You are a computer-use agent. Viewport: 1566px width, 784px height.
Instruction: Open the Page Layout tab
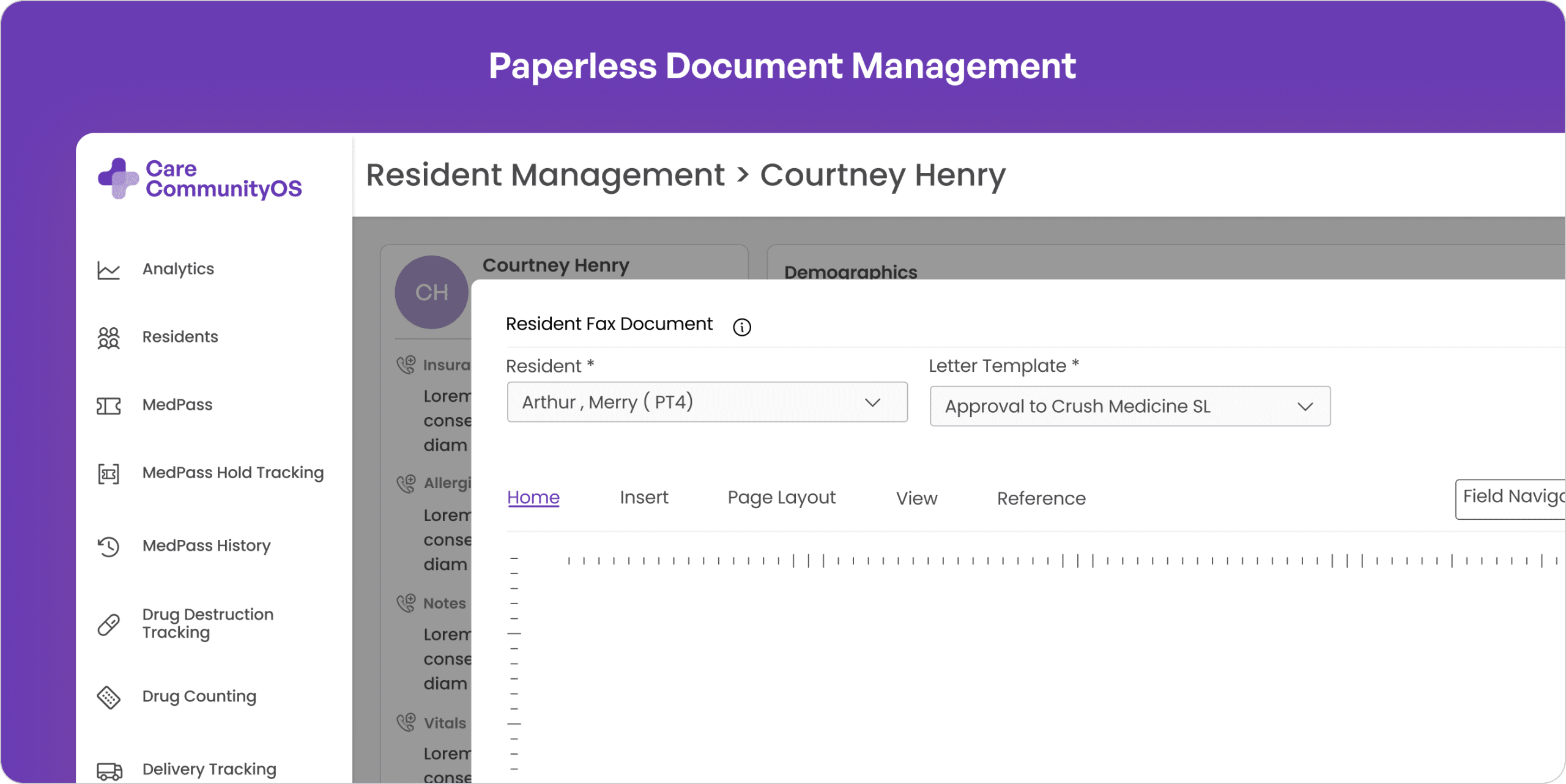781,498
